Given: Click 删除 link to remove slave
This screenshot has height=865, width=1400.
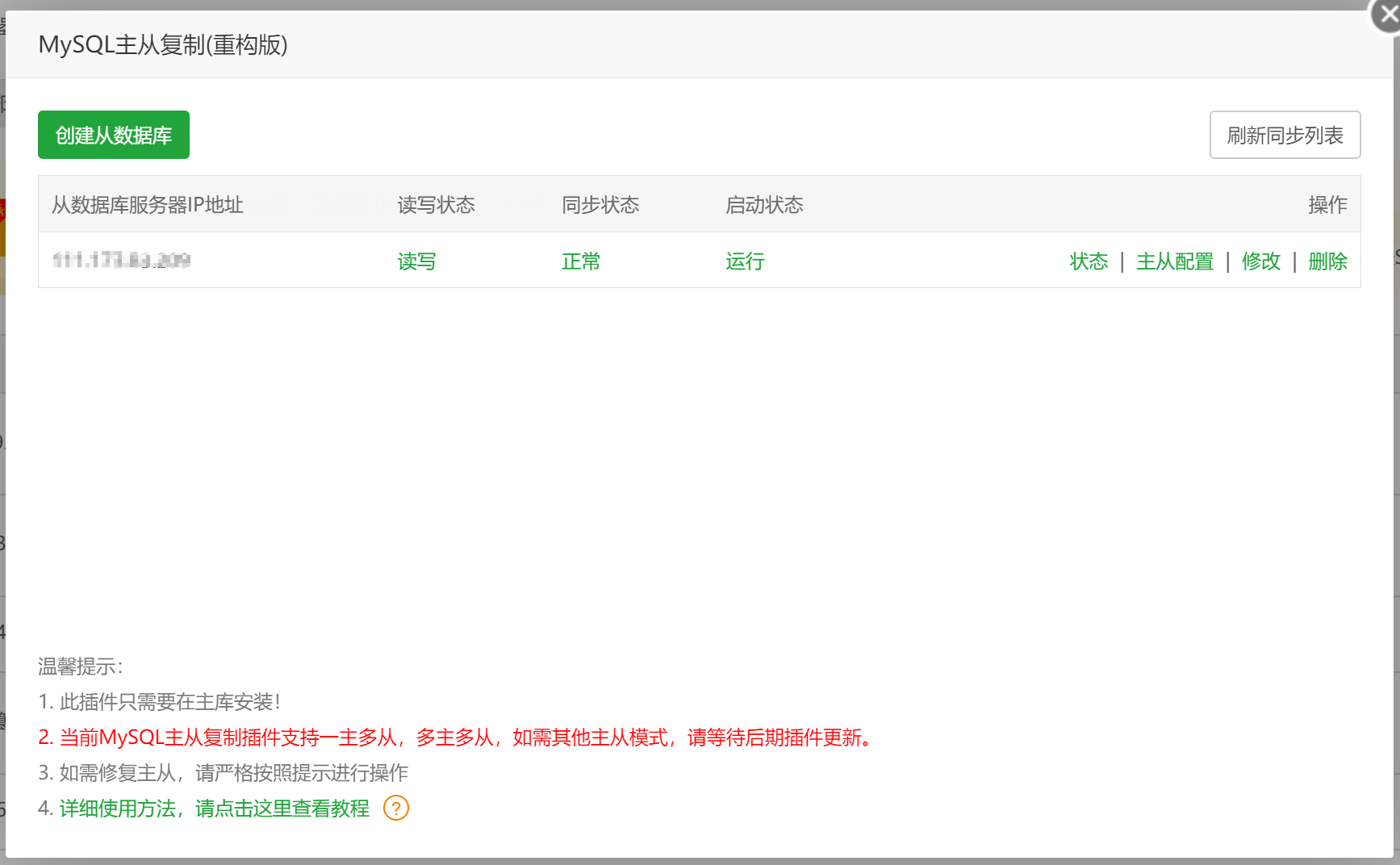Looking at the screenshot, I should (1327, 261).
